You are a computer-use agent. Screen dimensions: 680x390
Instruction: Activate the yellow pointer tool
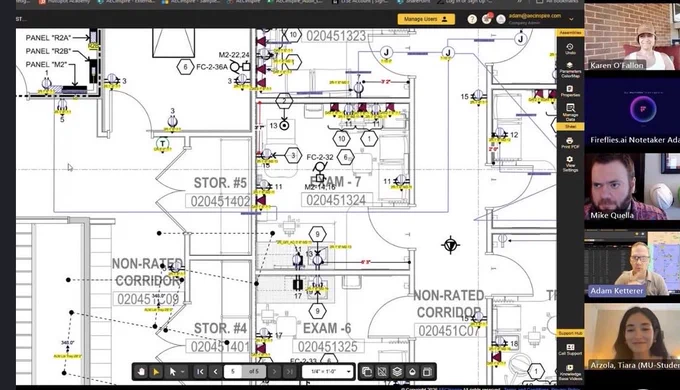pos(156,372)
